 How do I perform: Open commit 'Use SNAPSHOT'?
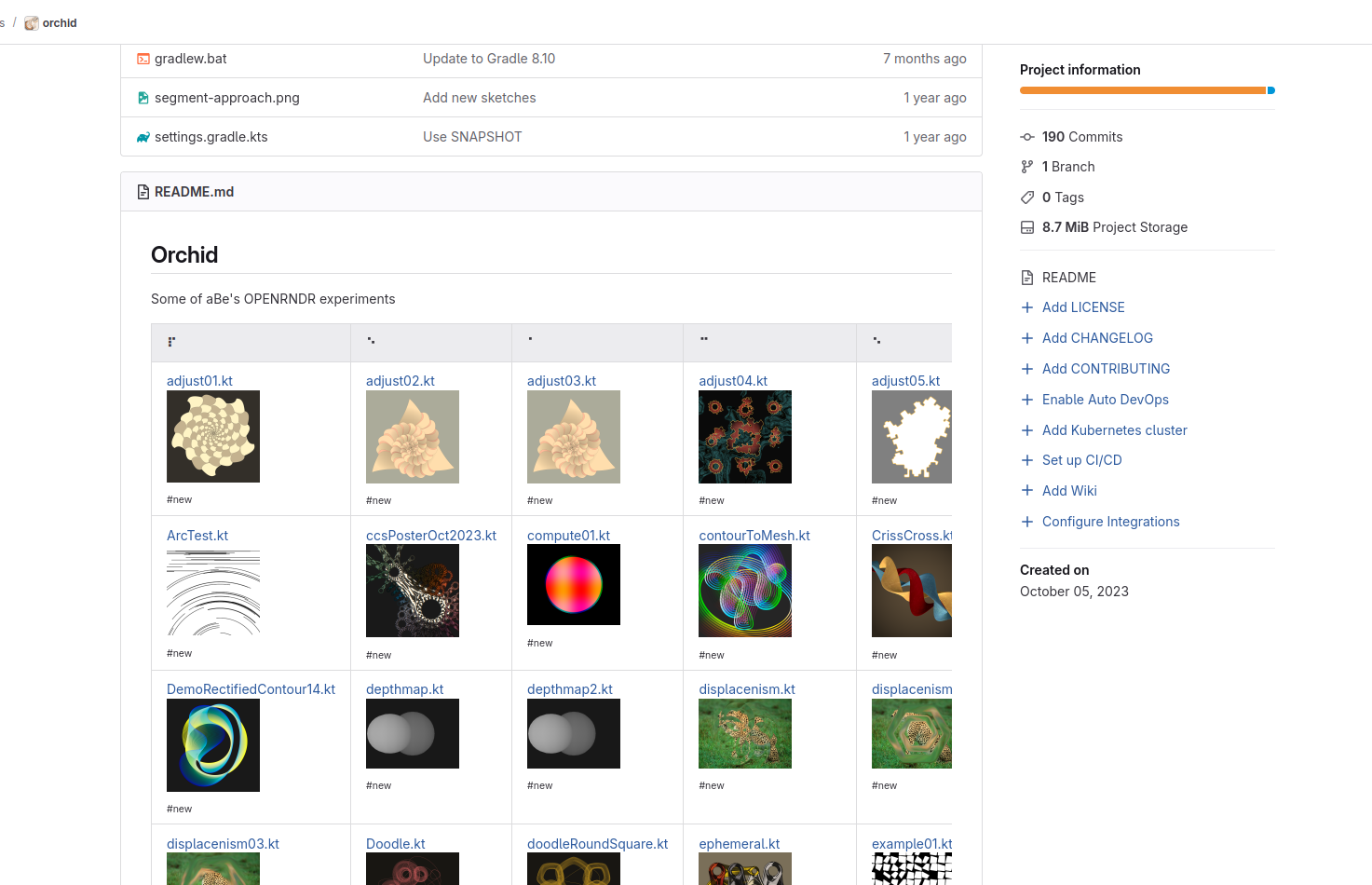point(472,137)
